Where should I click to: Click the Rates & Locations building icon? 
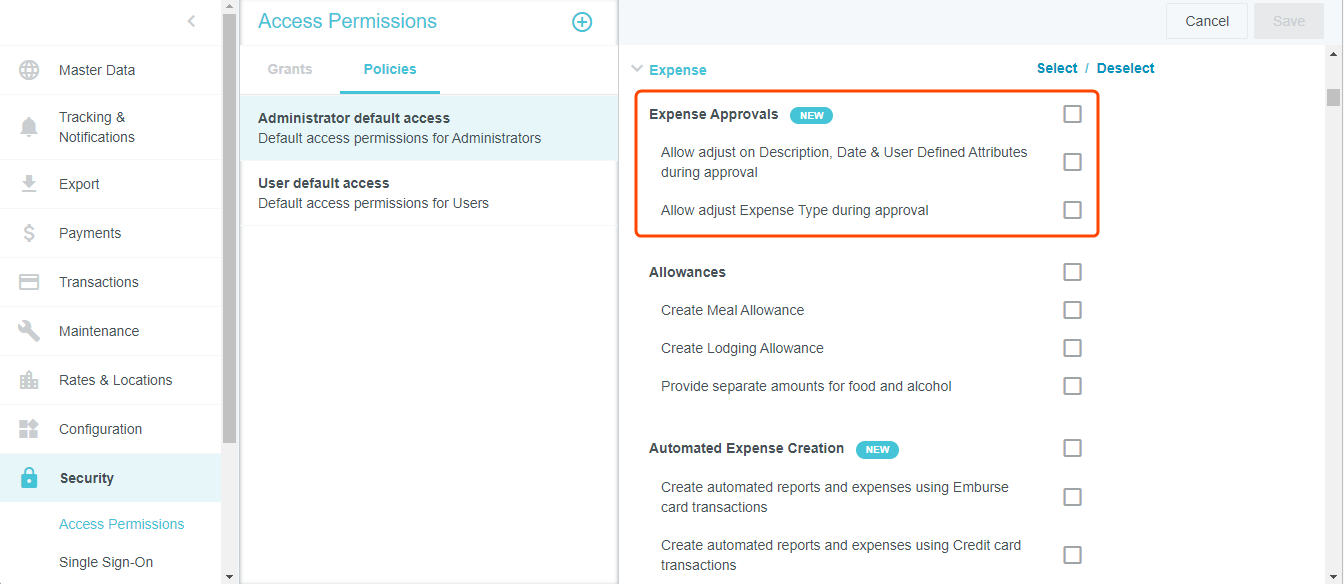click(x=29, y=380)
